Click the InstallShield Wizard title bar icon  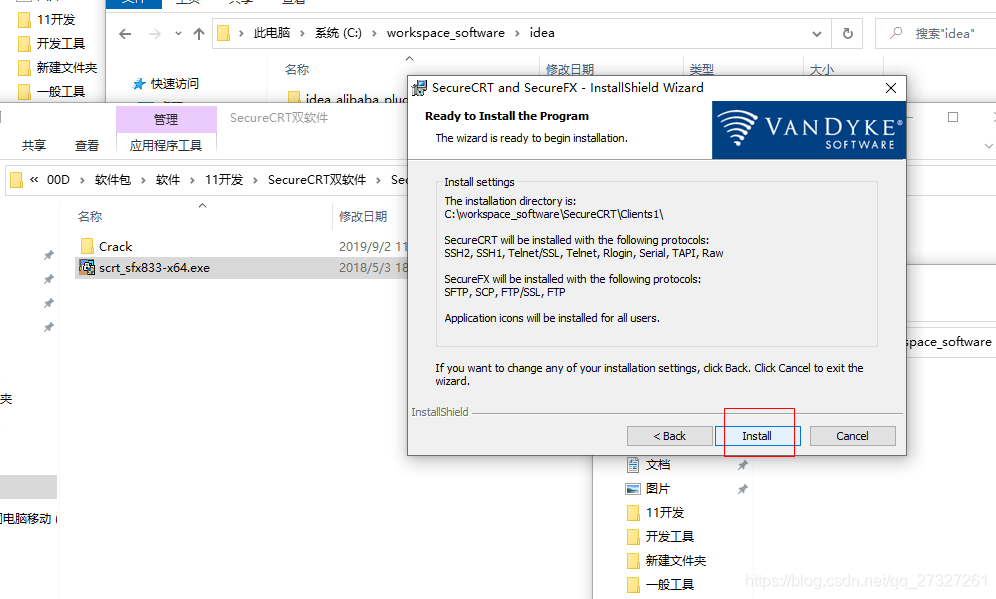(x=419, y=88)
